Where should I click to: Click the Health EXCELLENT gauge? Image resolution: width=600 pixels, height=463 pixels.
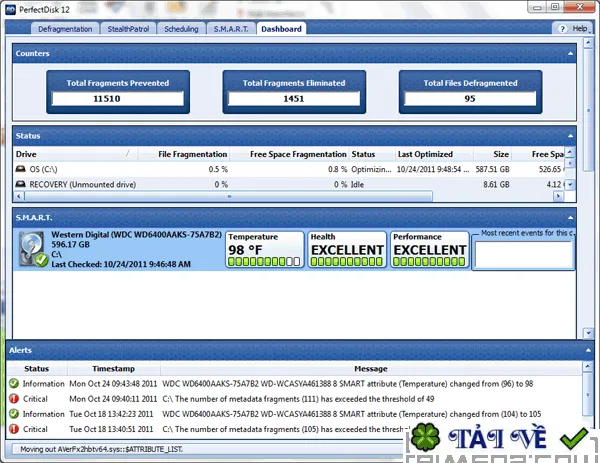point(347,249)
